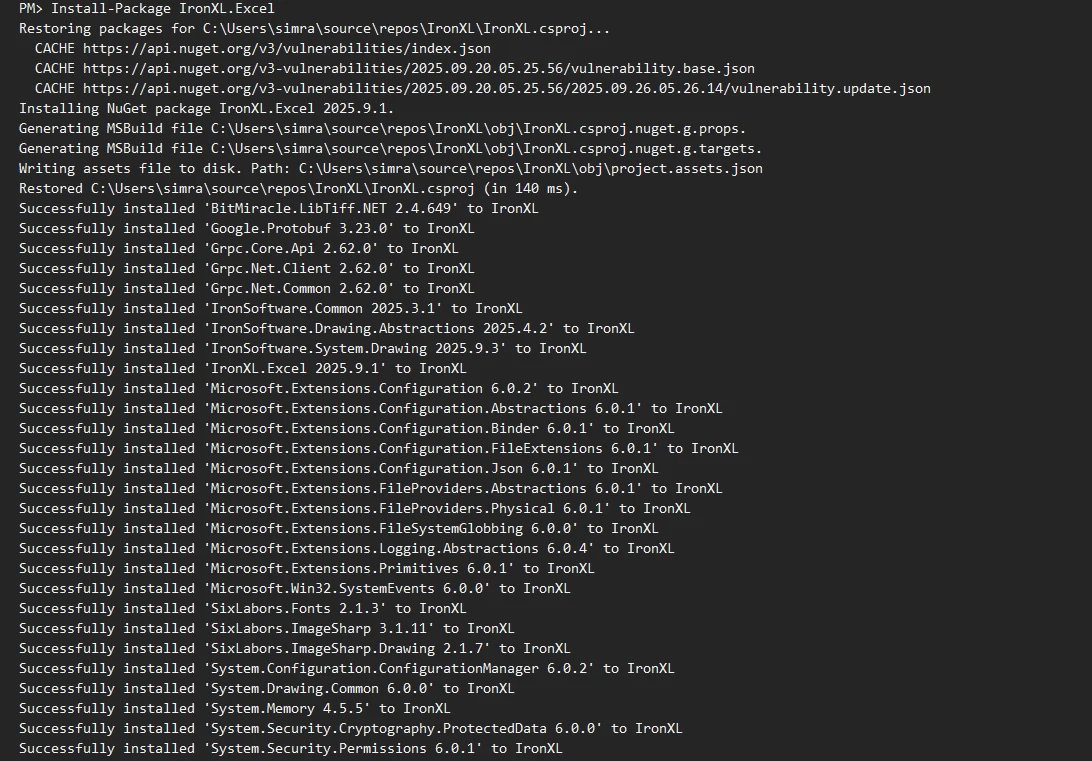Click the 'Installing NuGet package IronXL.Excel 2025.9.1' line
The height and width of the screenshot is (761, 1092).
[206, 108]
